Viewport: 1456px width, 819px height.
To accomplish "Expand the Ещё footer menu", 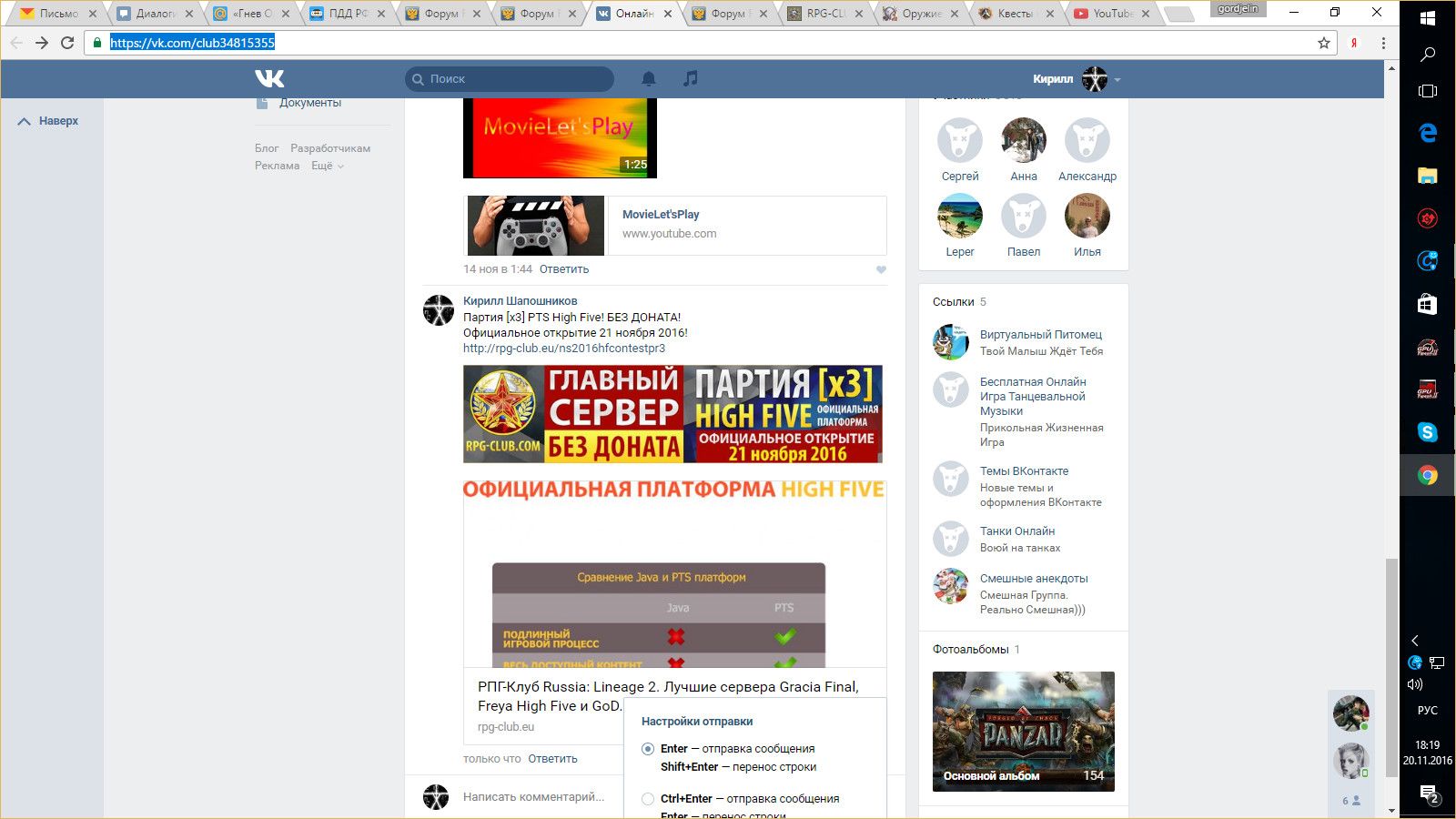I will 328,166.
